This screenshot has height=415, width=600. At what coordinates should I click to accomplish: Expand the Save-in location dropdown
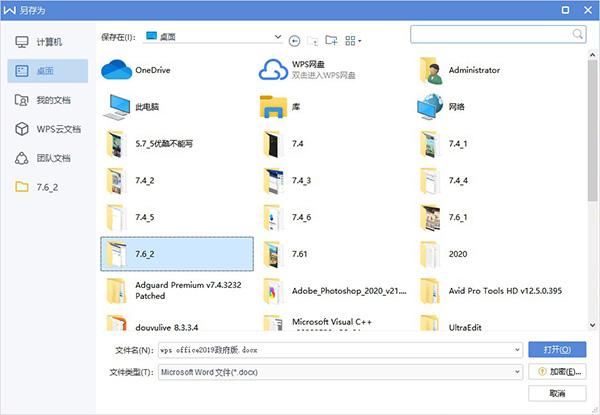pos(278,37)
